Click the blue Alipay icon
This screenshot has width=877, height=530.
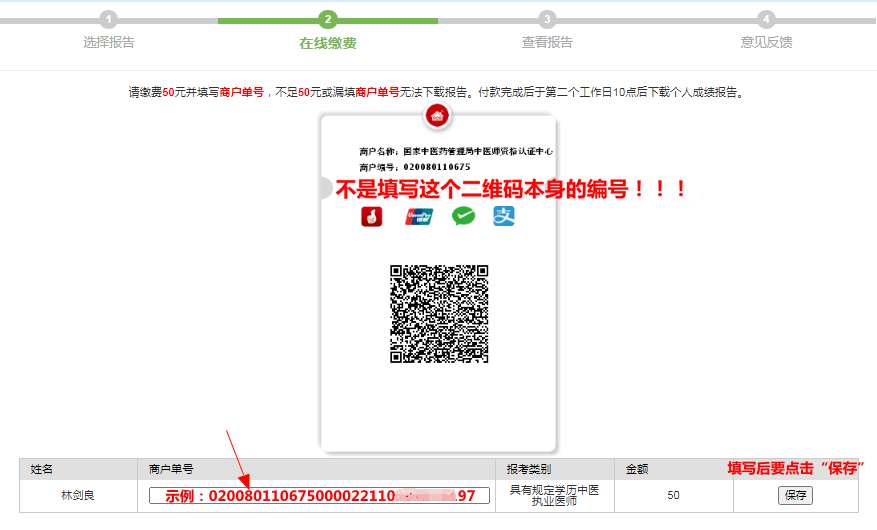pos(504,216)
